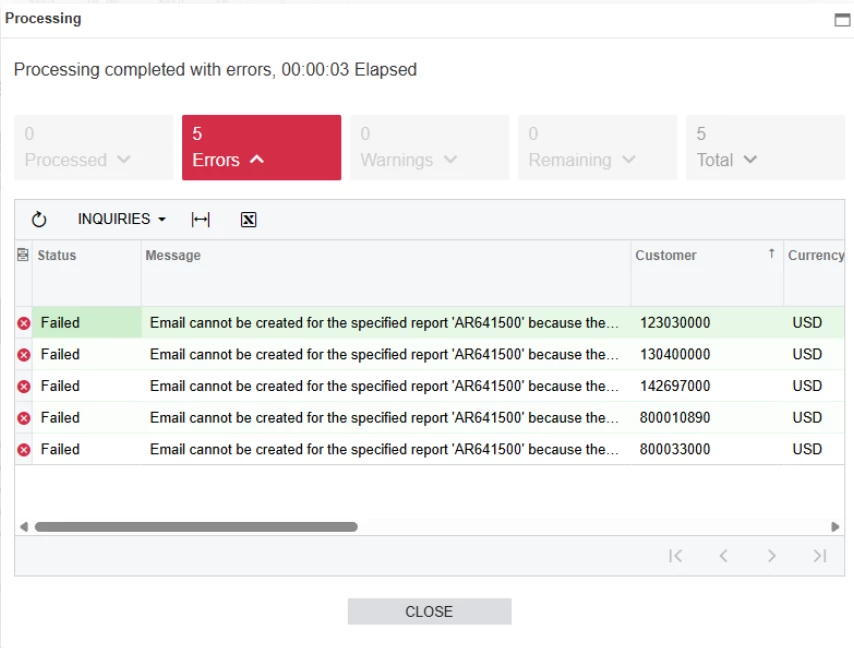Click the sort arrow in Customer column header
The height and width of the screenshot is (648, 854).
click(771, 254)
